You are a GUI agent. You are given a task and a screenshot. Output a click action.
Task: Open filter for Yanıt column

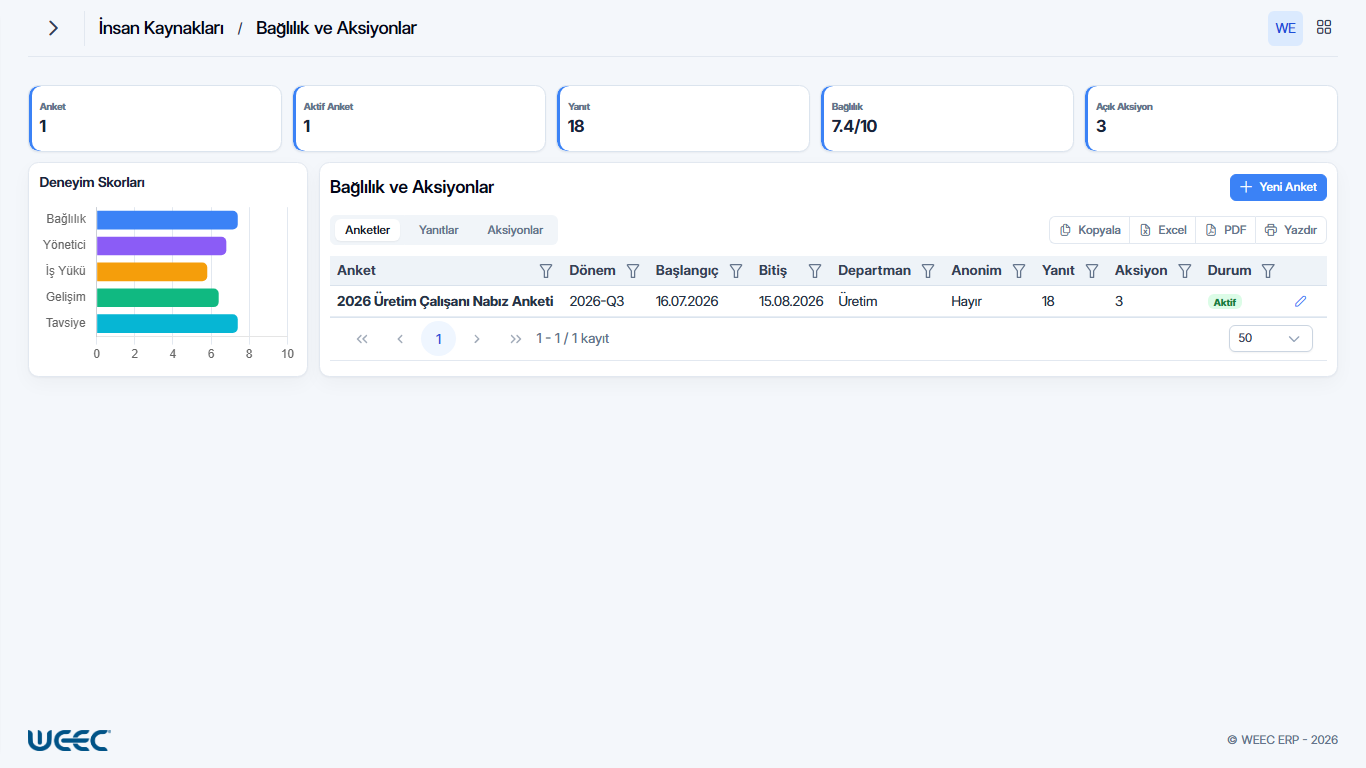tap(1092, 271)
